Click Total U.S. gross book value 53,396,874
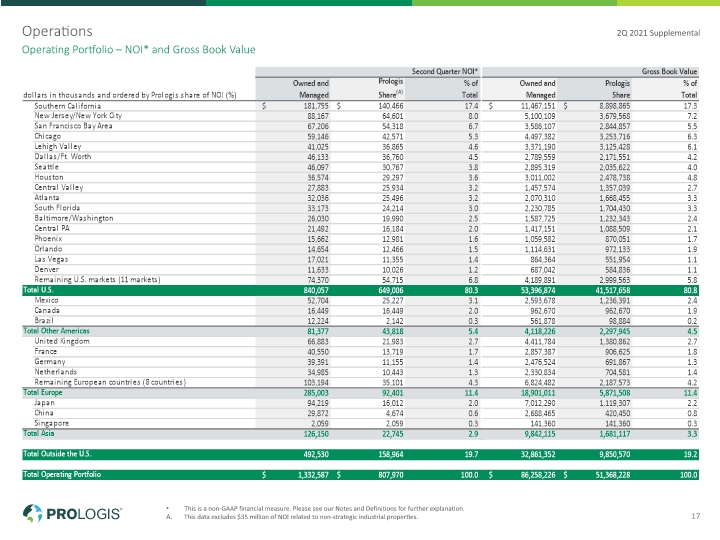Image resolution: width=720 pixels, height=540 pixels. pyautogui.click(x=538, y=290)
